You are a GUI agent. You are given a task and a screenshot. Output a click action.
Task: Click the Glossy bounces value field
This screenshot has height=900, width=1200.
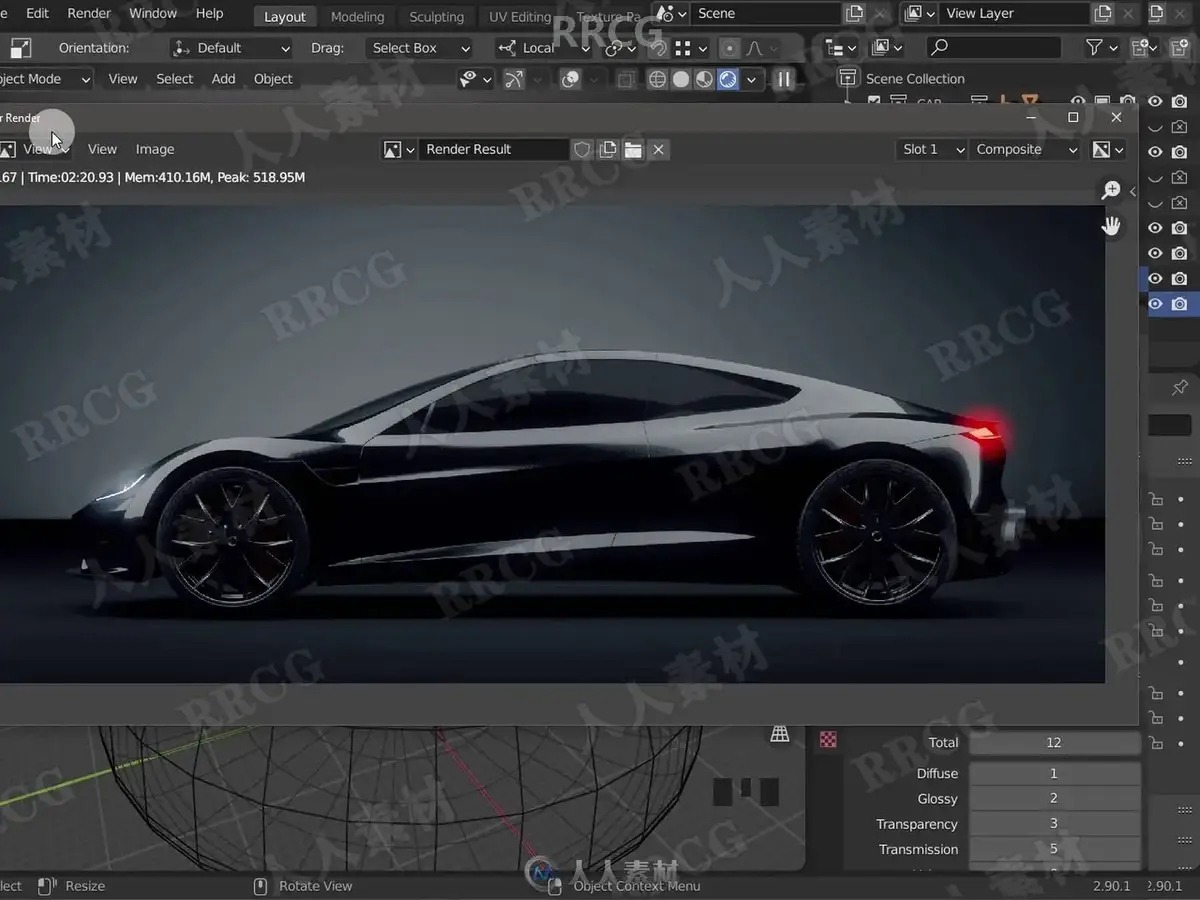1054,798
